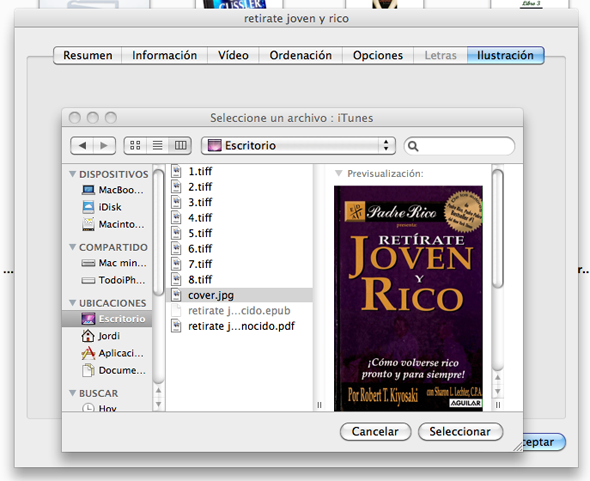The width and height of the screenshot is (590, 481).
Task: Click the Cancelar button
Action: click(375, 431)
